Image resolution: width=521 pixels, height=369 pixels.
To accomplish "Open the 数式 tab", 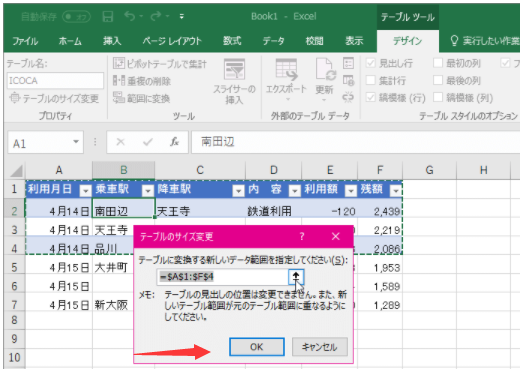I will (232, 41).
